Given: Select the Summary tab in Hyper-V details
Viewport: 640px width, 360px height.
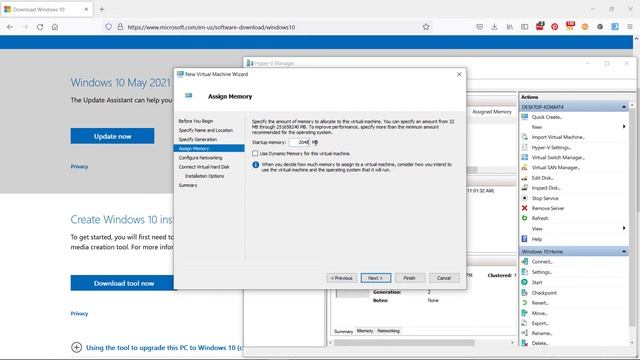Looking at the screenshot, I should pyautogui.click(x=343, y=331).
